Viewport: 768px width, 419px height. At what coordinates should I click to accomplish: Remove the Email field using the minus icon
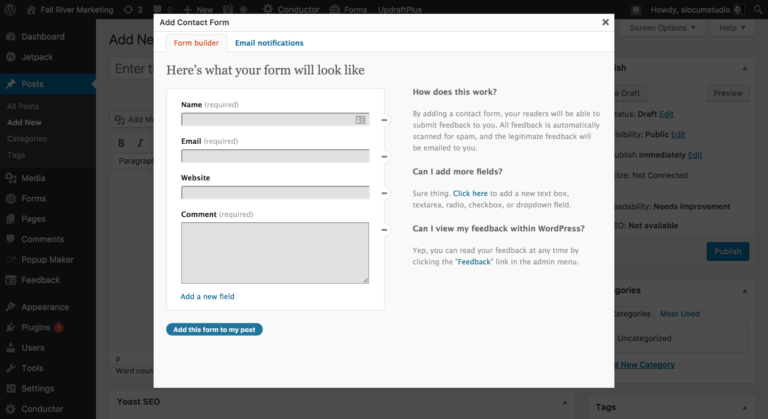(x=384, y=157)
